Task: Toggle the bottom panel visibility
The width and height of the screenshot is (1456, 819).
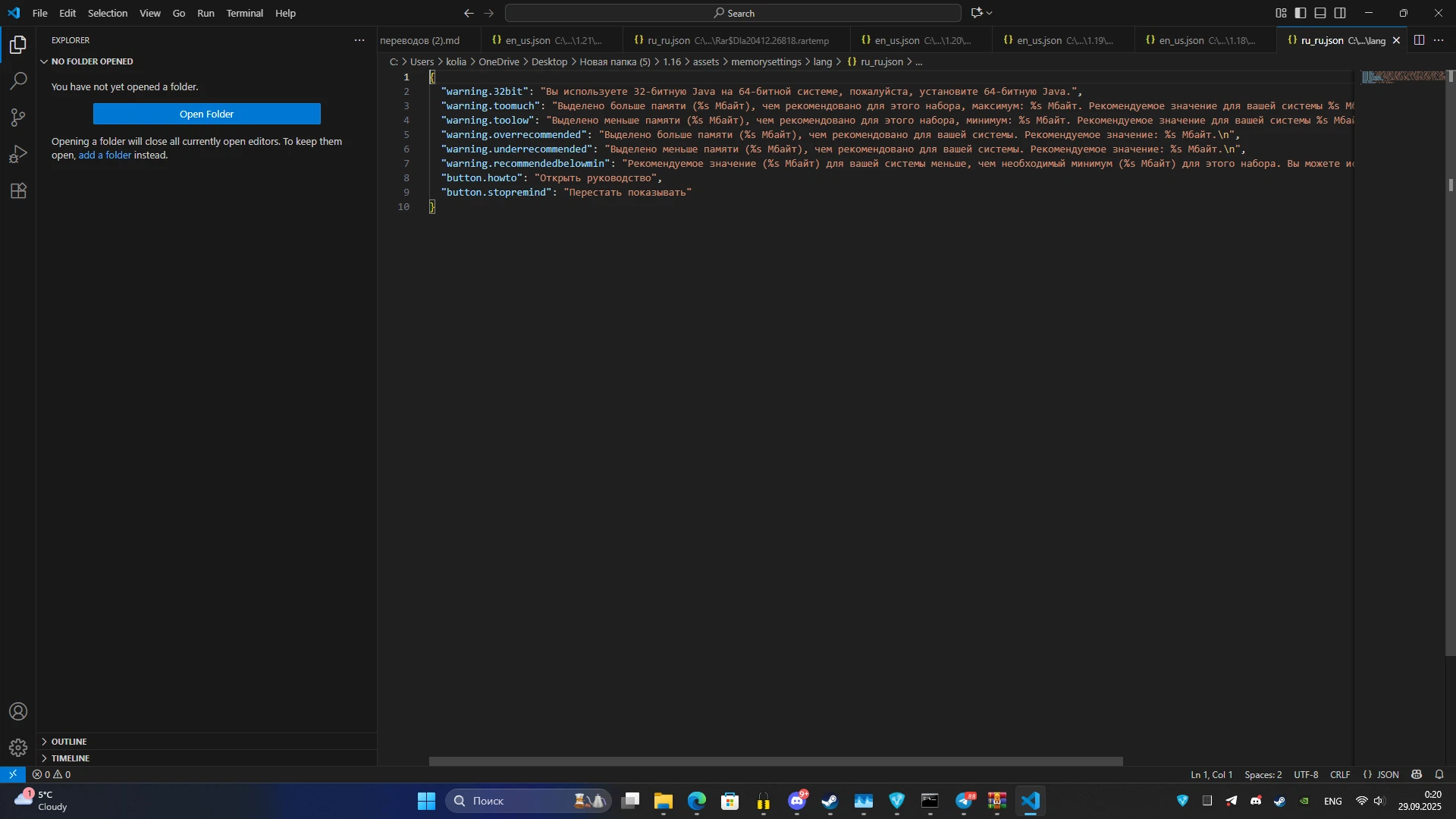Action: pos(1320,13)
